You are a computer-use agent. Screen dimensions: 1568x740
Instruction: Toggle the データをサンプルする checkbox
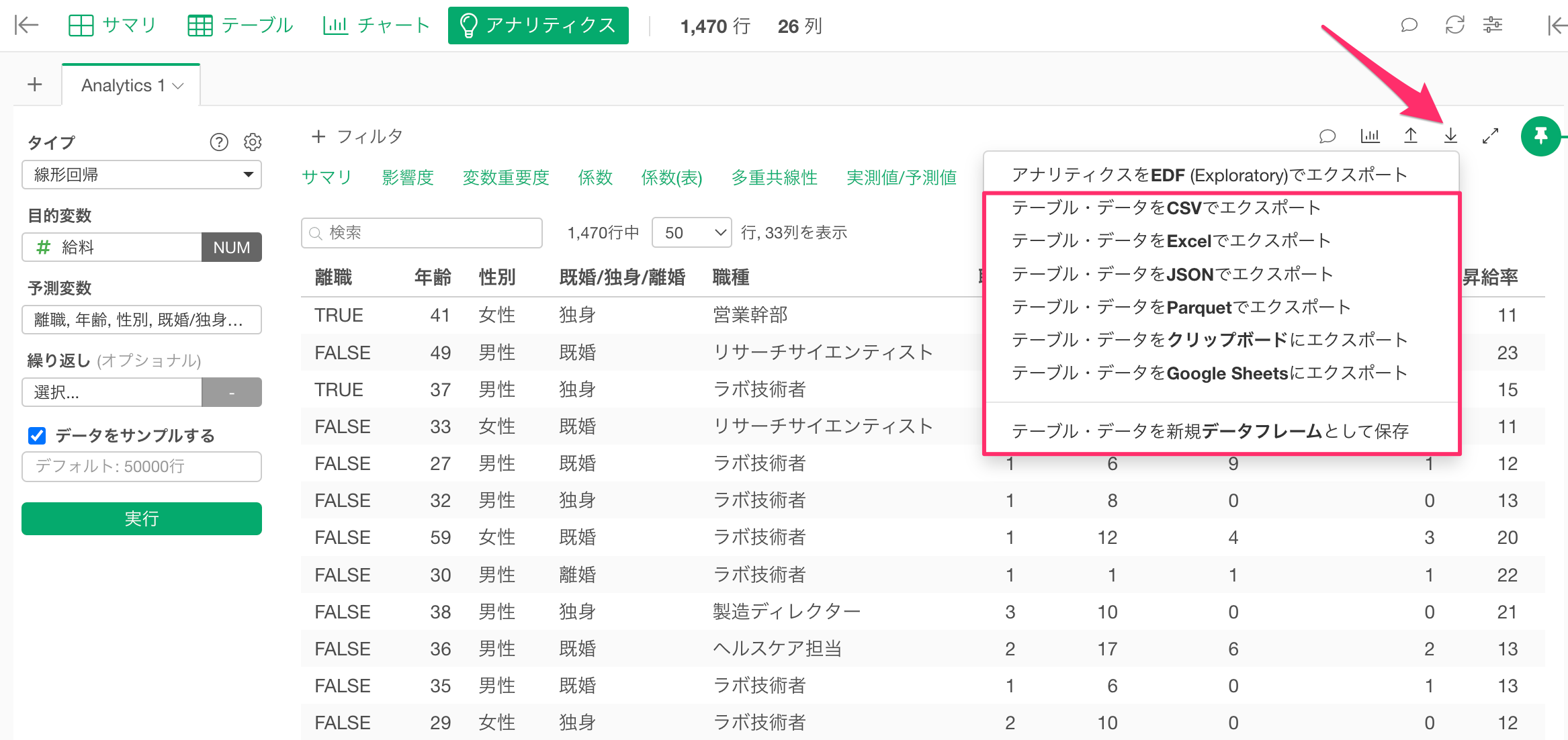pos(37,436)
